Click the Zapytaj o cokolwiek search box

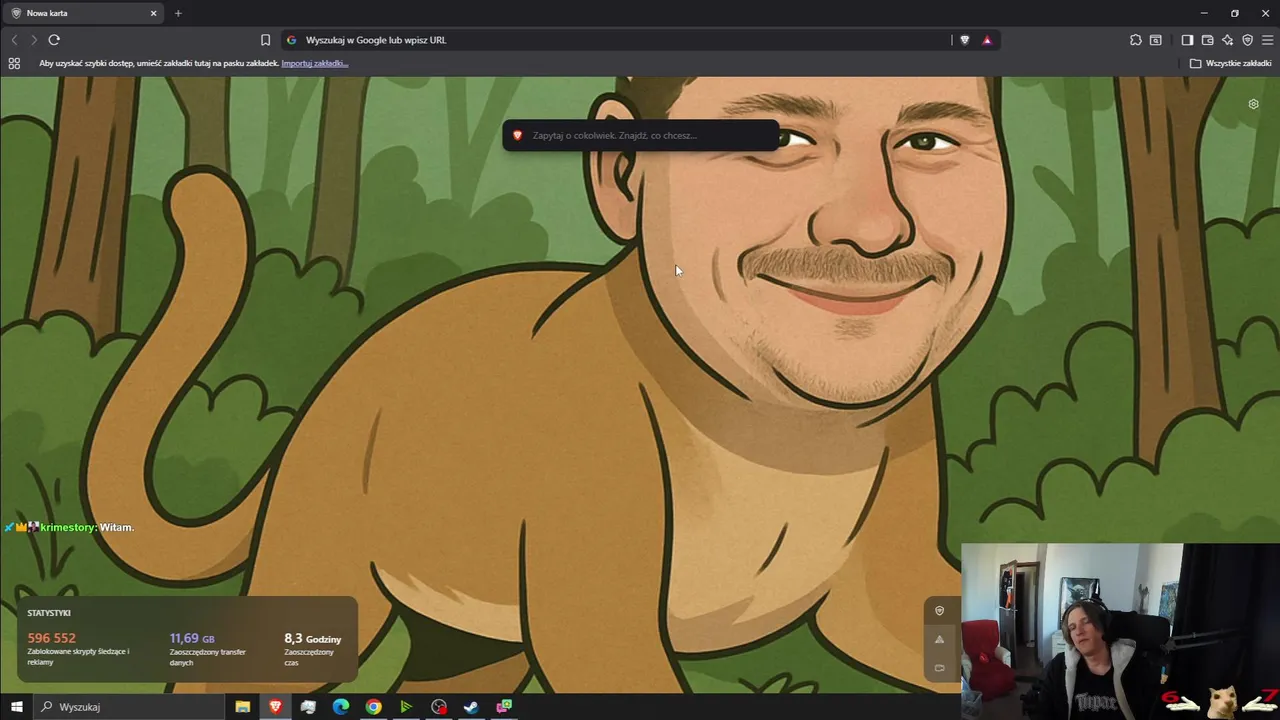coord(640,135)
